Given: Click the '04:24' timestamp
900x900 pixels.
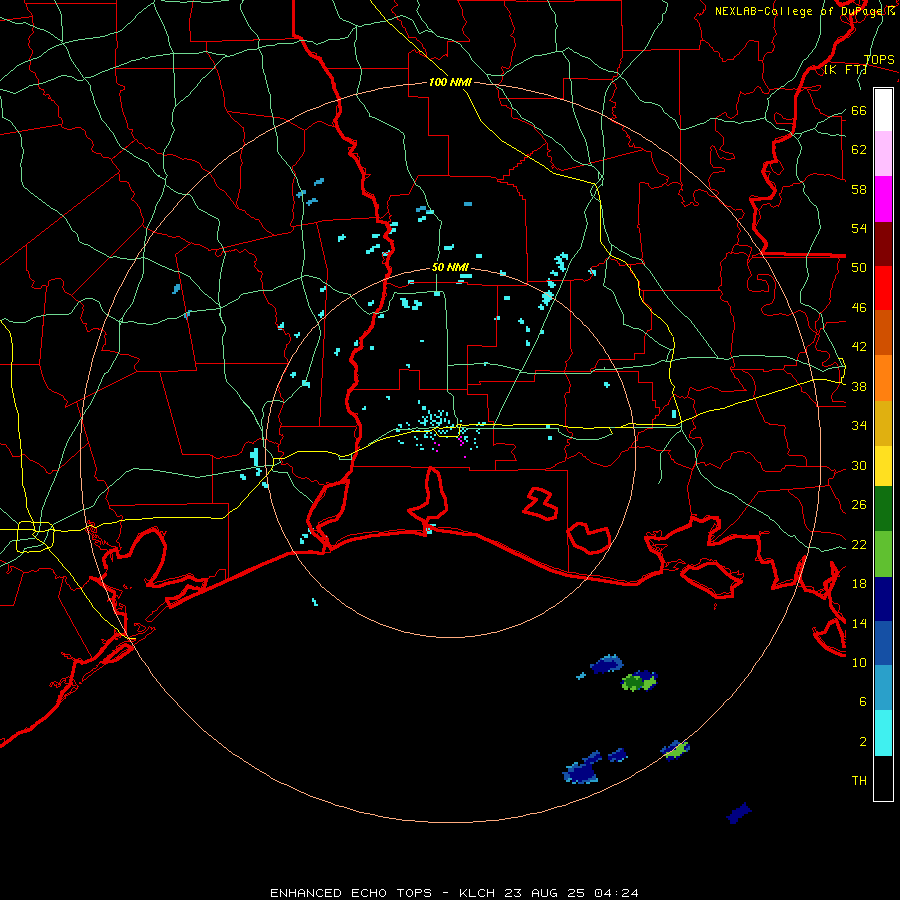Looking at the screenshot, I should click(616, 893).
